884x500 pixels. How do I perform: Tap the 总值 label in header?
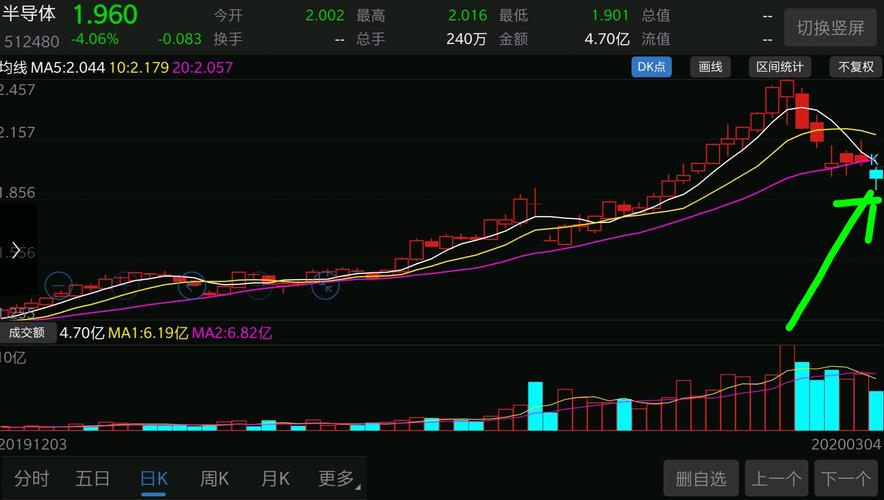point(656,15)
